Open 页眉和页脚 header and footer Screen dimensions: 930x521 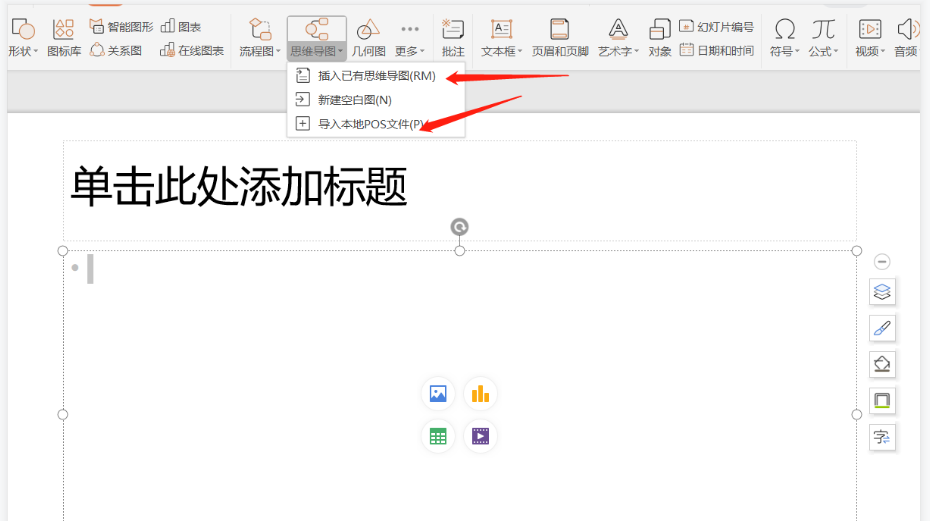point(559,37)
